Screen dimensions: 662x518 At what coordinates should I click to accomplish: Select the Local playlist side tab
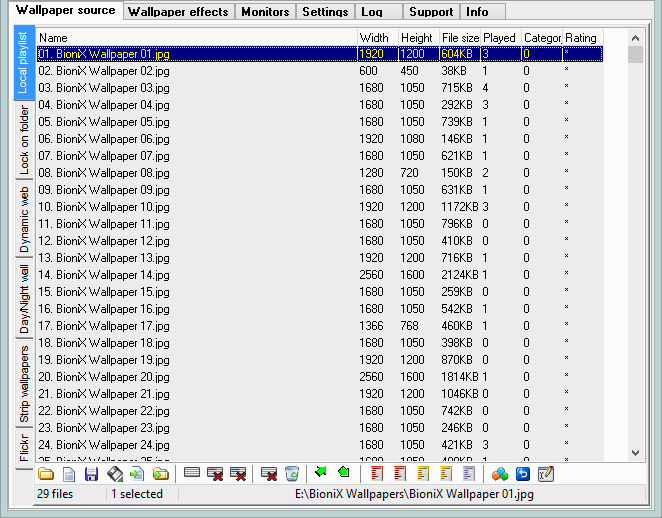[23, 62]
